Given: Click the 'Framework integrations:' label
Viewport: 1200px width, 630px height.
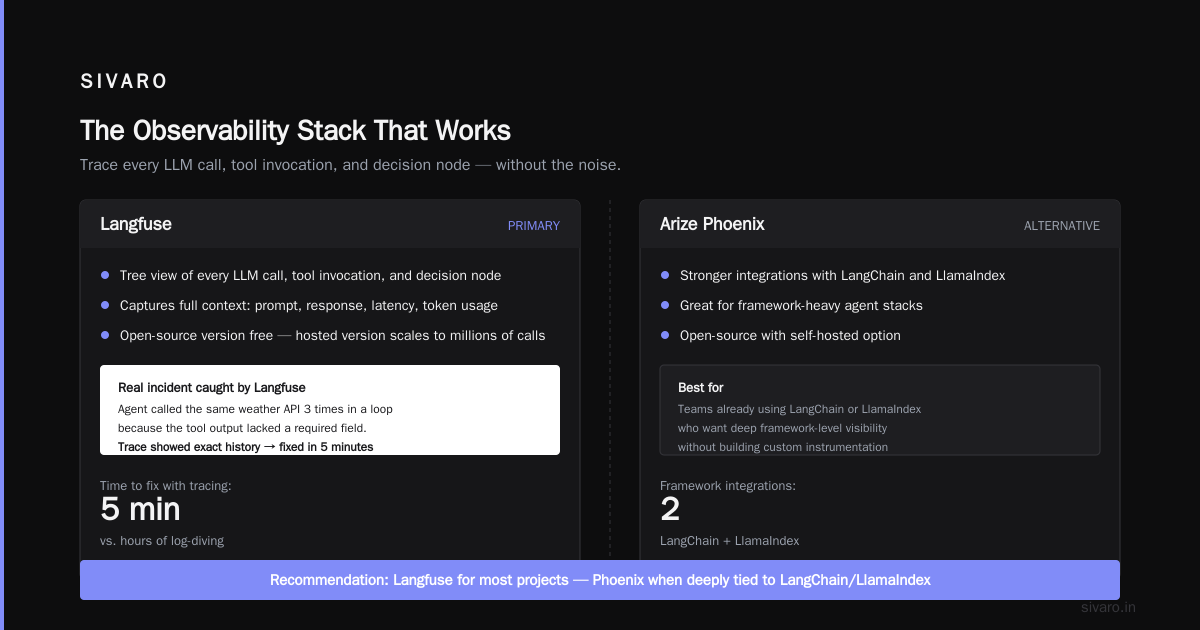Looking at the screenshot, I should (728, 486).
